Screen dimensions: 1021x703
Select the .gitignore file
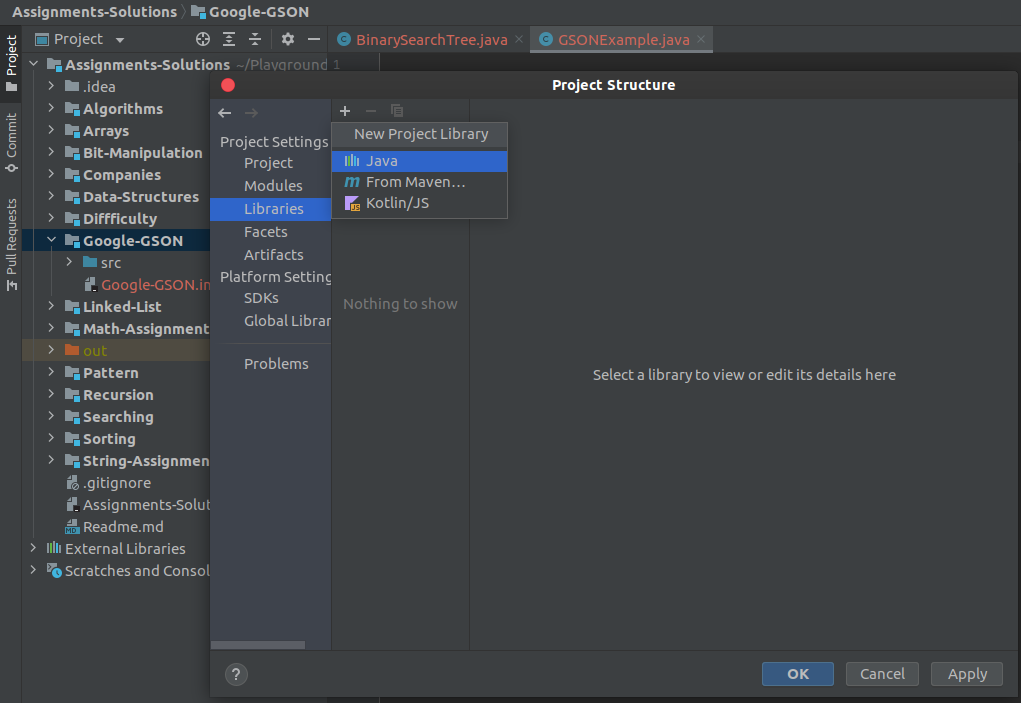117,483
